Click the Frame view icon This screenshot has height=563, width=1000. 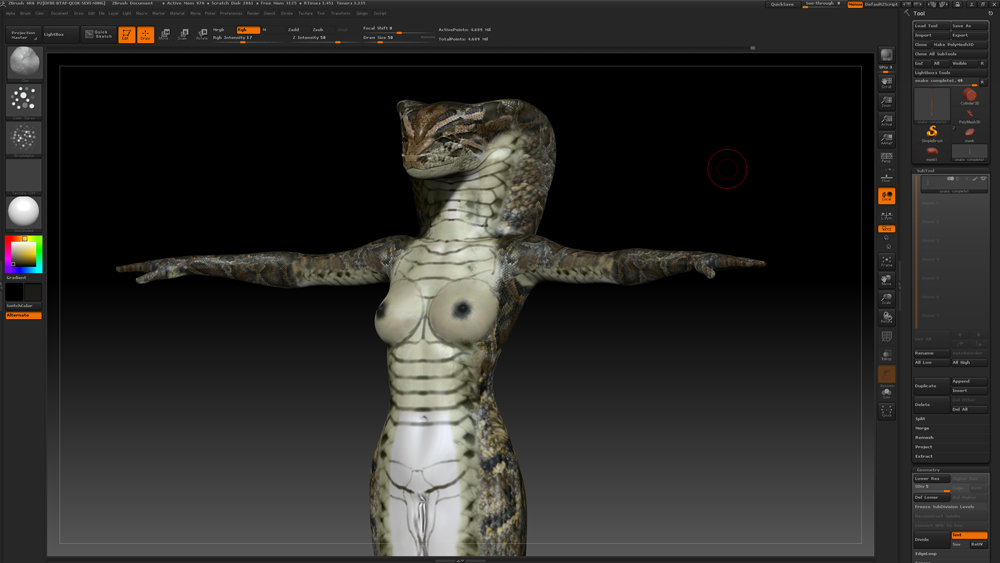tap(886, 261)
